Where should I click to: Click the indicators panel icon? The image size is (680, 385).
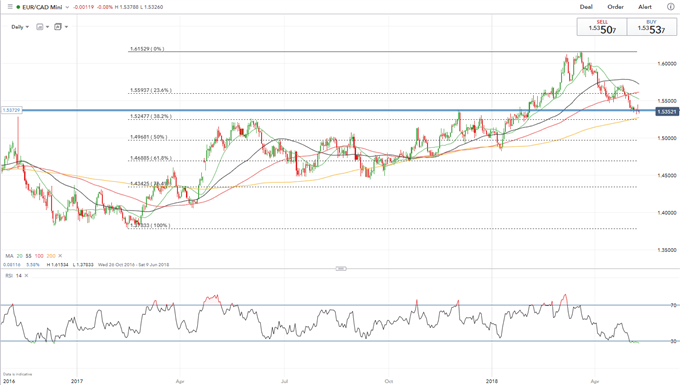click(x=58, y=27)
